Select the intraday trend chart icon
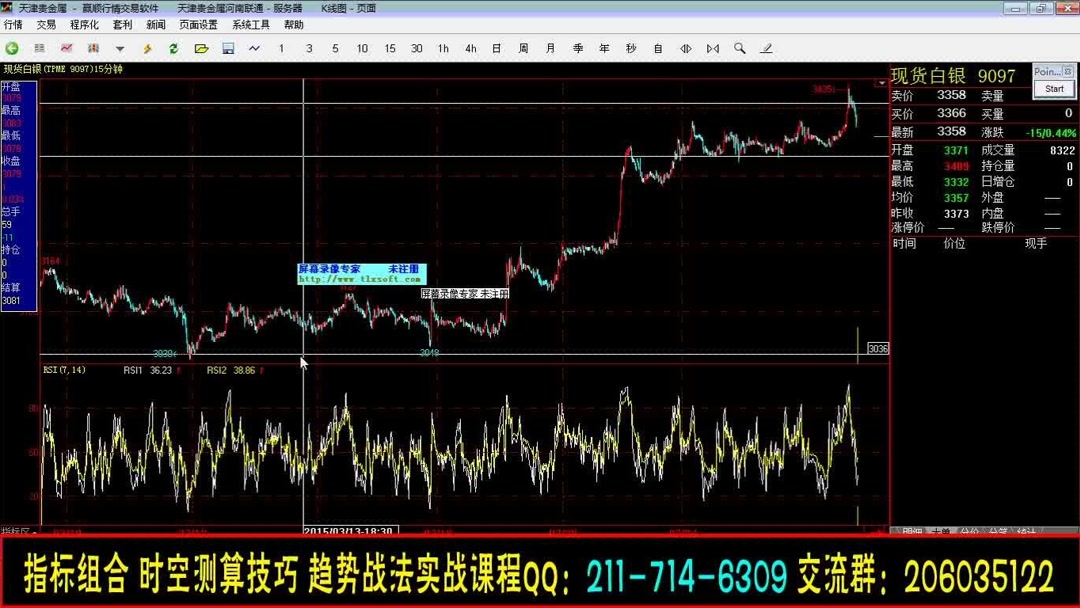1080x608 pixels. click(66, 48)
